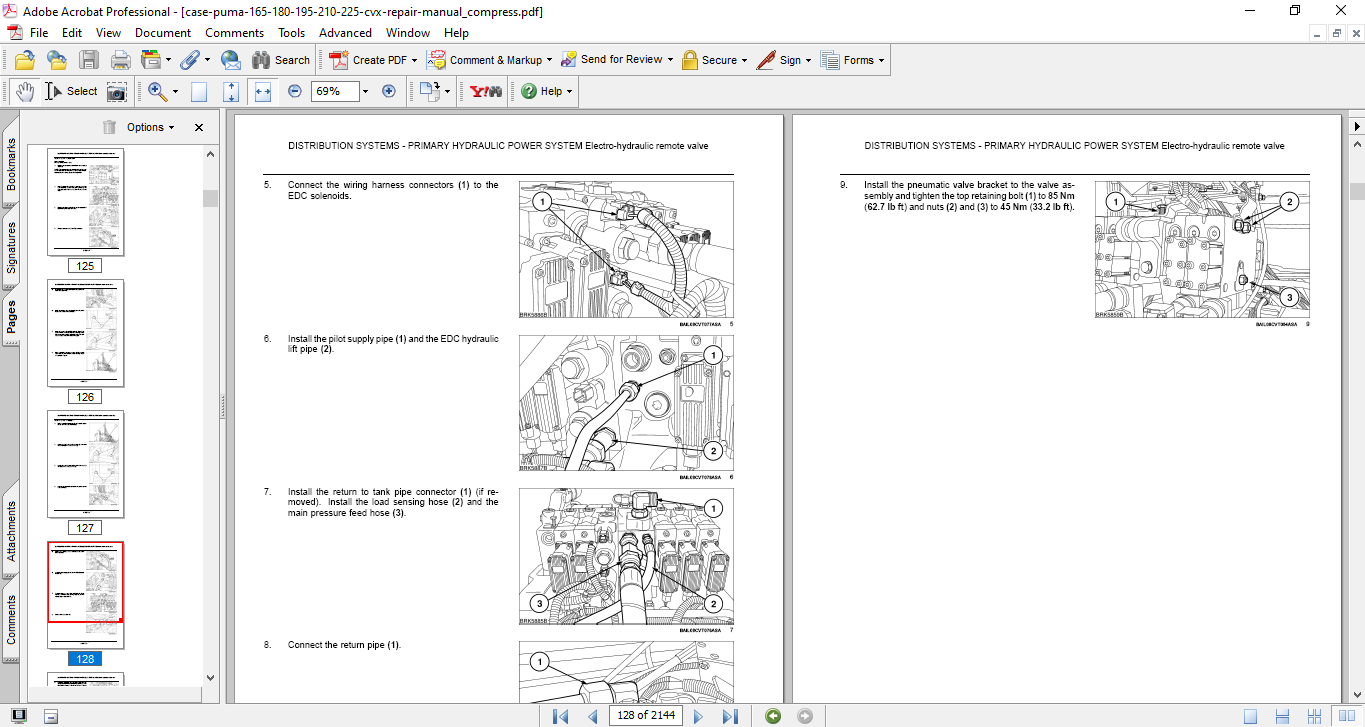
Task: Click the green Previous View arrow
Action: (x=772, y=715)
